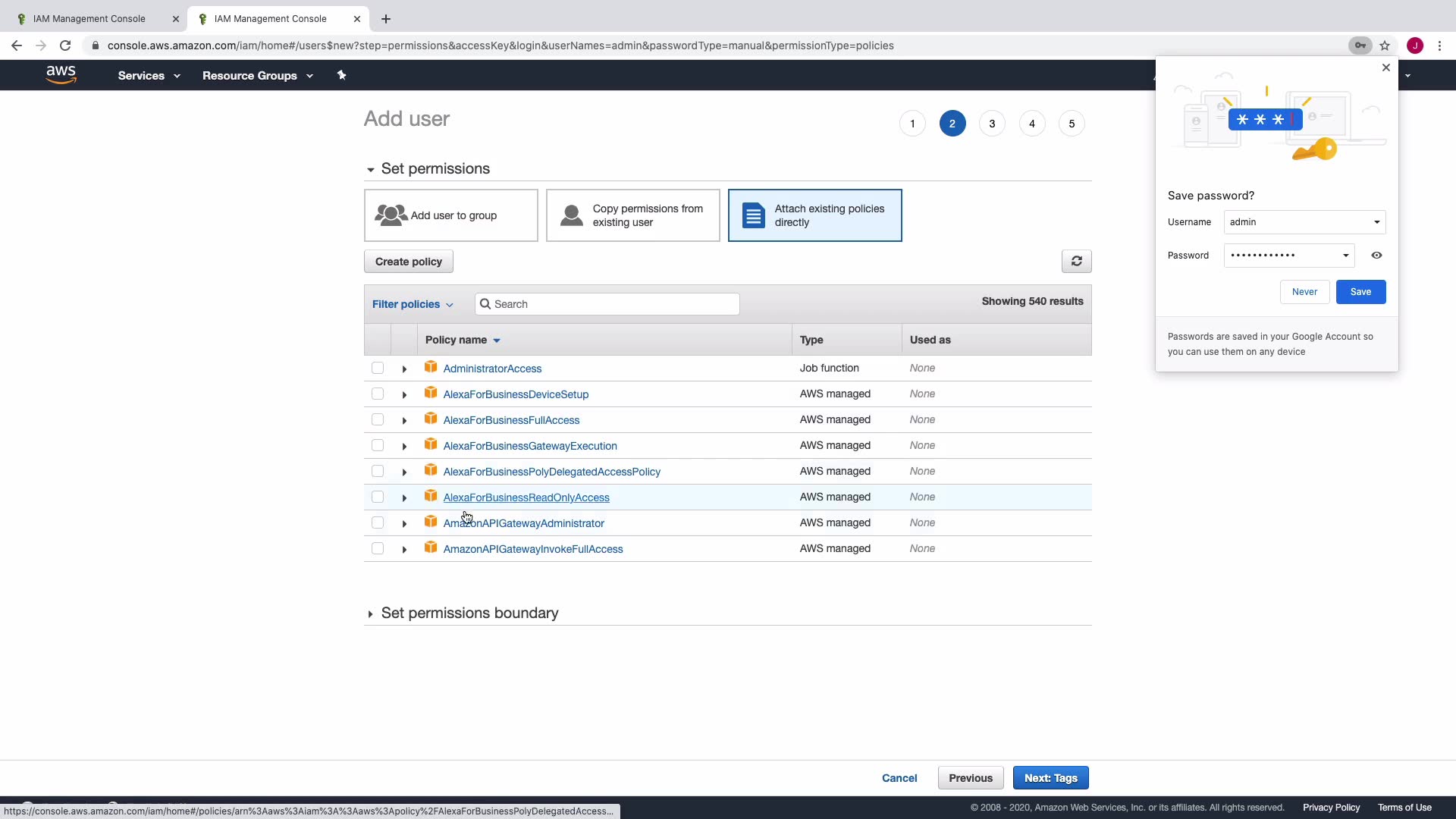Tick AmazonAPIGatewayAdministrator policy checkbox
This screenshot has width=1456, height=819.
point(378,522)
